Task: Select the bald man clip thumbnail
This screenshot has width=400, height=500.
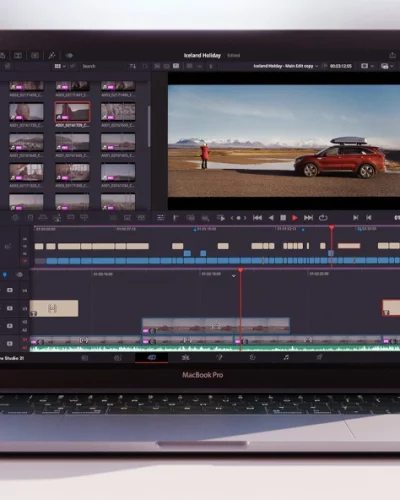Action: [x=26, y=112]
